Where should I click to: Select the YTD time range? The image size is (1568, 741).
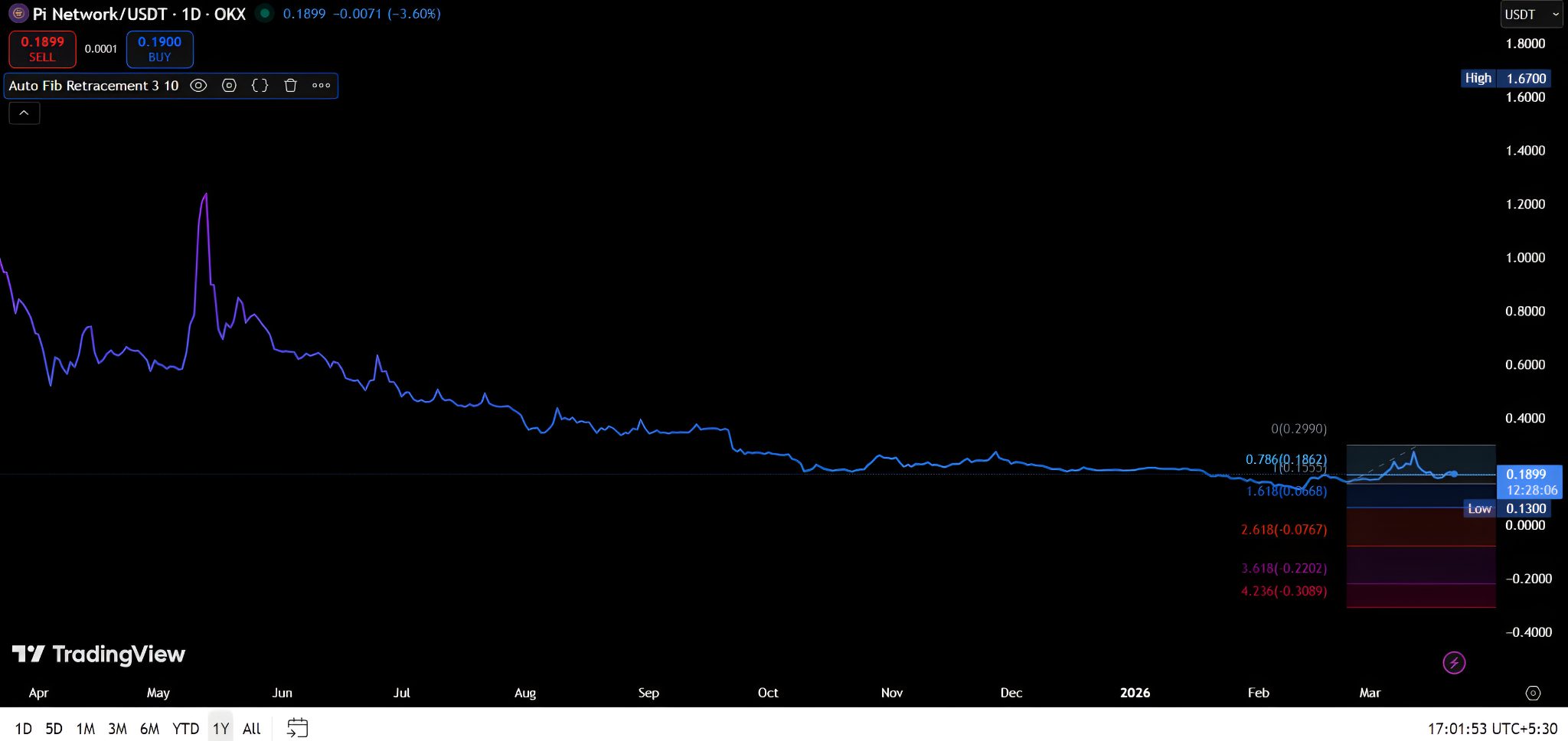click(186, 729)
